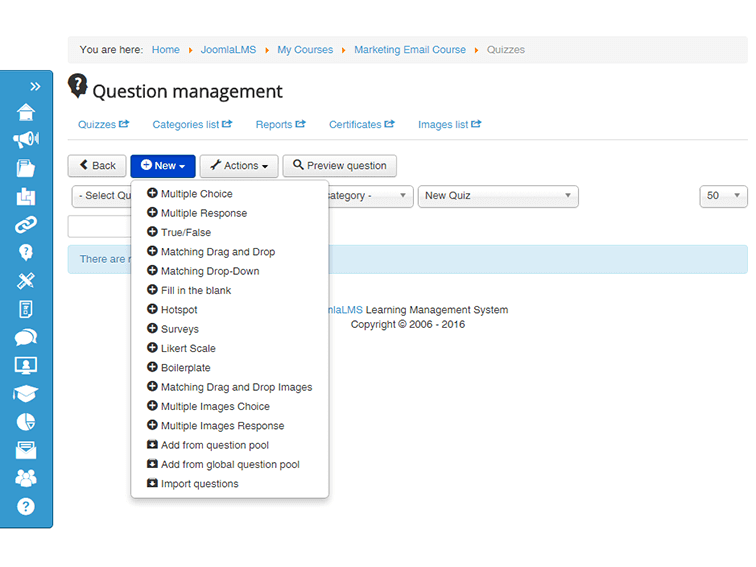The width and height of the screenshot is (756, 567).
Task: Click the mailbox envelope icon in sidebar
Action: 26,450
